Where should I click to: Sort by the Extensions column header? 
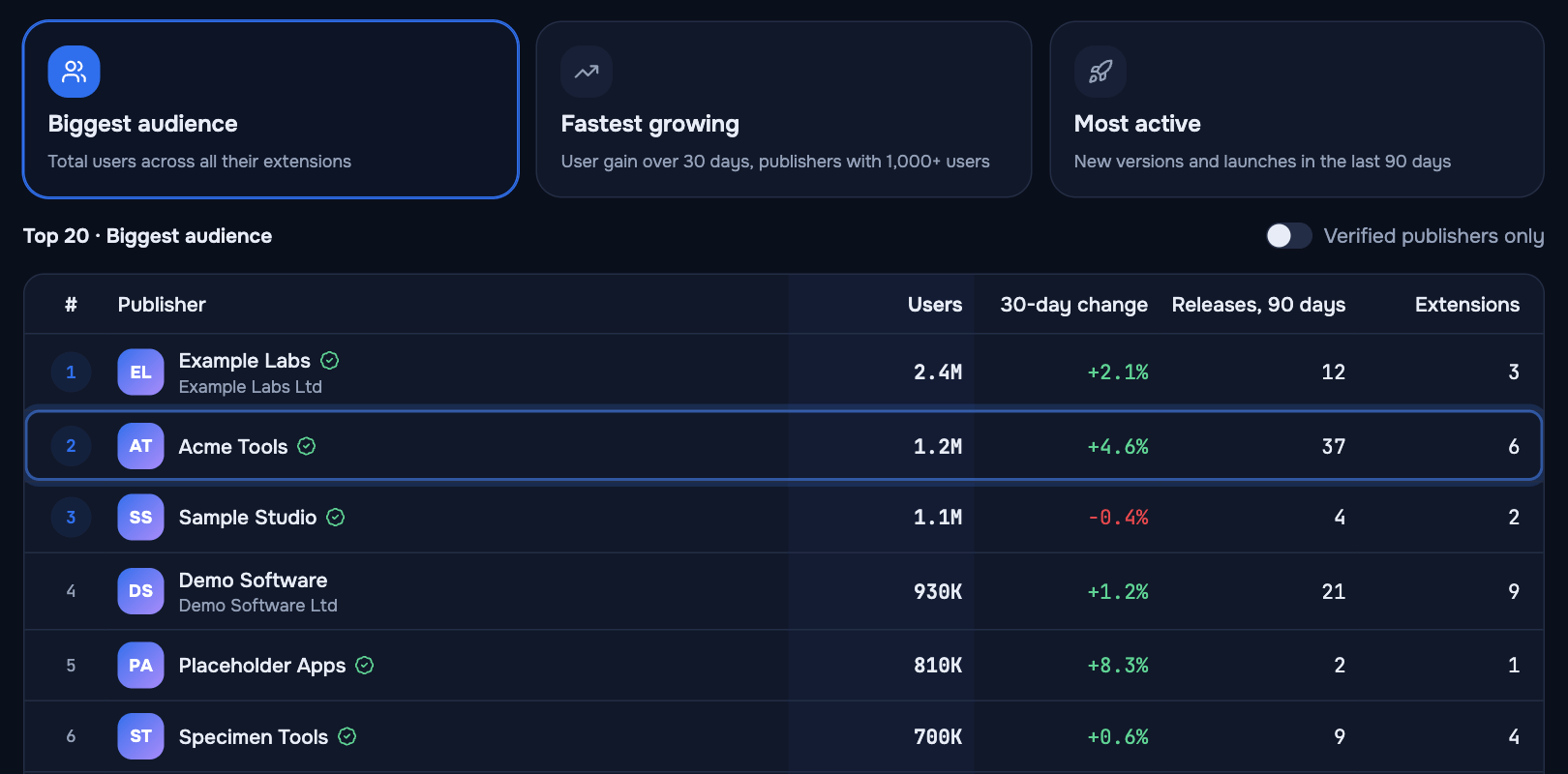click(1467, 305)
